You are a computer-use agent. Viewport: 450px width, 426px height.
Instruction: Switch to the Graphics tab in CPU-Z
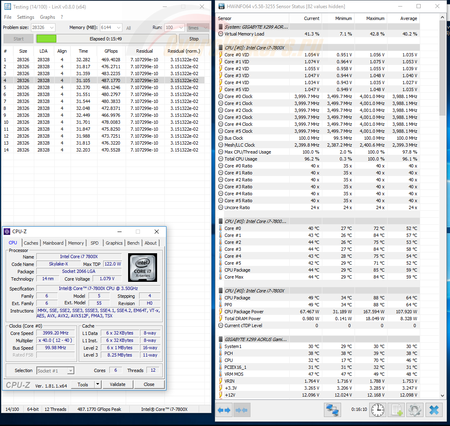pyautogui.click(x=114, y=243)
